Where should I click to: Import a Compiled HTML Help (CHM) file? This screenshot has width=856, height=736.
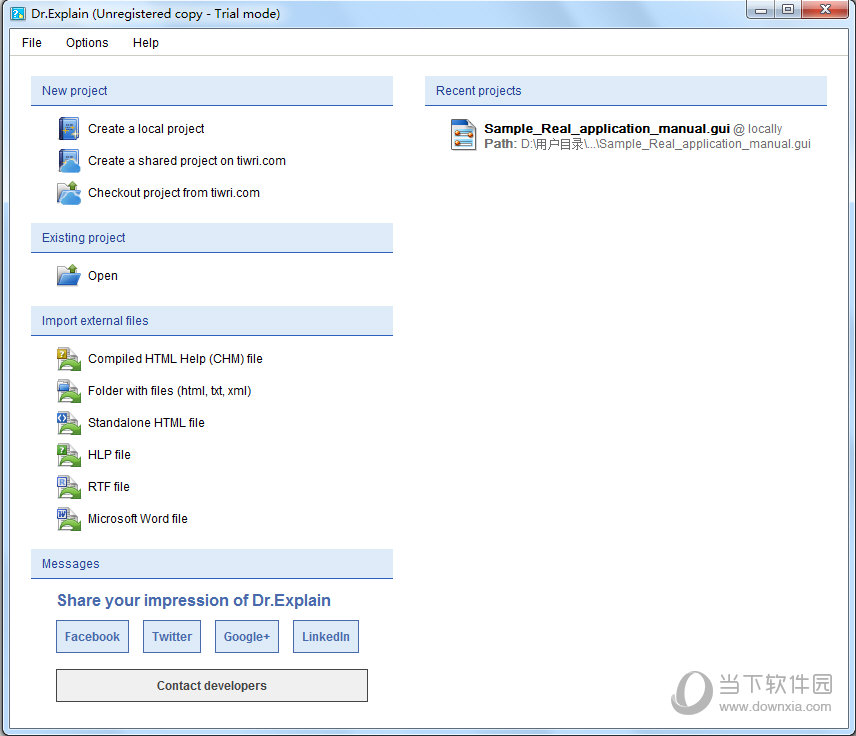point(175,359)
